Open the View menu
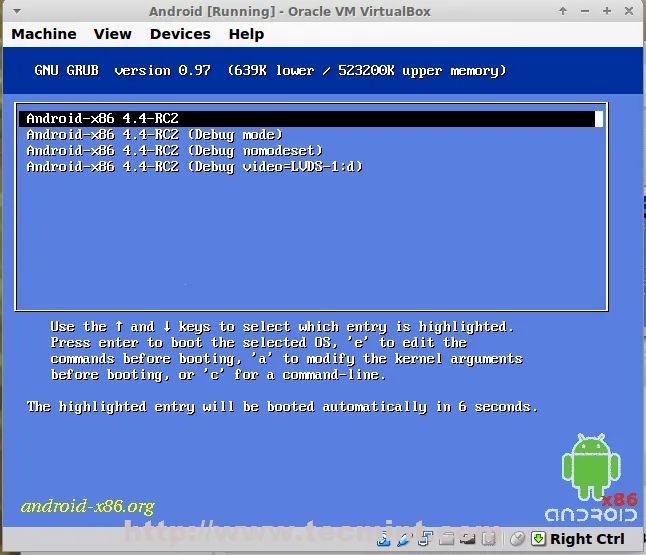 (112, 34)
